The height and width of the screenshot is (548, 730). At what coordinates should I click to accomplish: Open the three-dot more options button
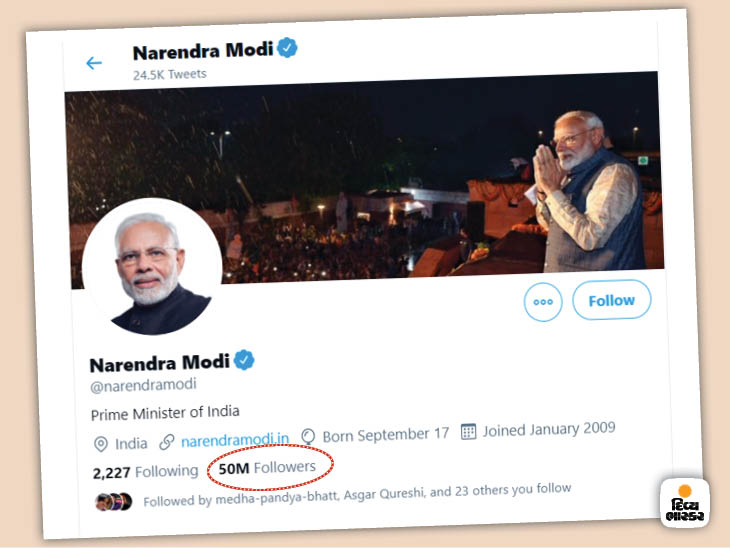[x=543, y=302]
